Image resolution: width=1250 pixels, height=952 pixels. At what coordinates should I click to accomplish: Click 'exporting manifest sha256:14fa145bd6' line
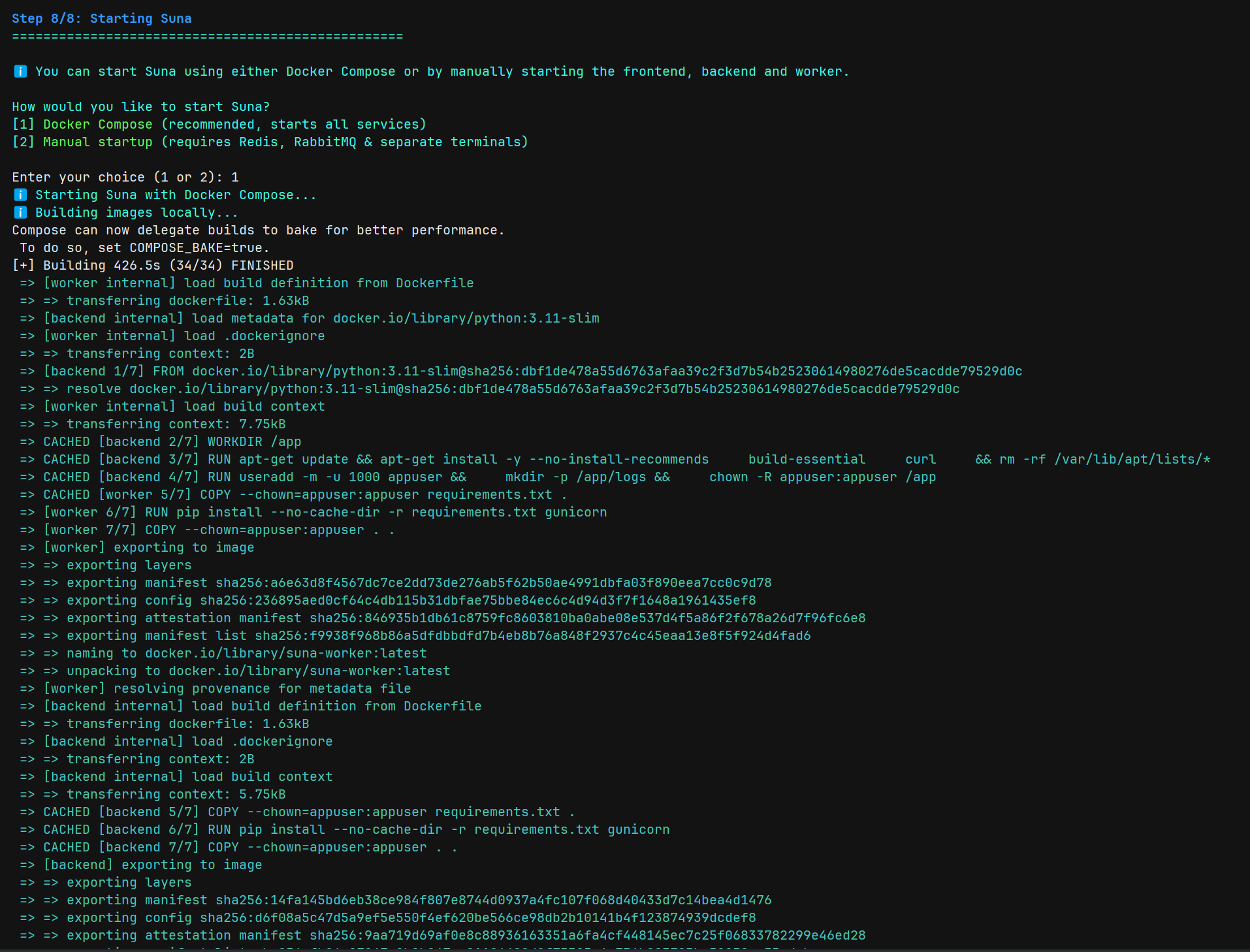tap(396, 900)
